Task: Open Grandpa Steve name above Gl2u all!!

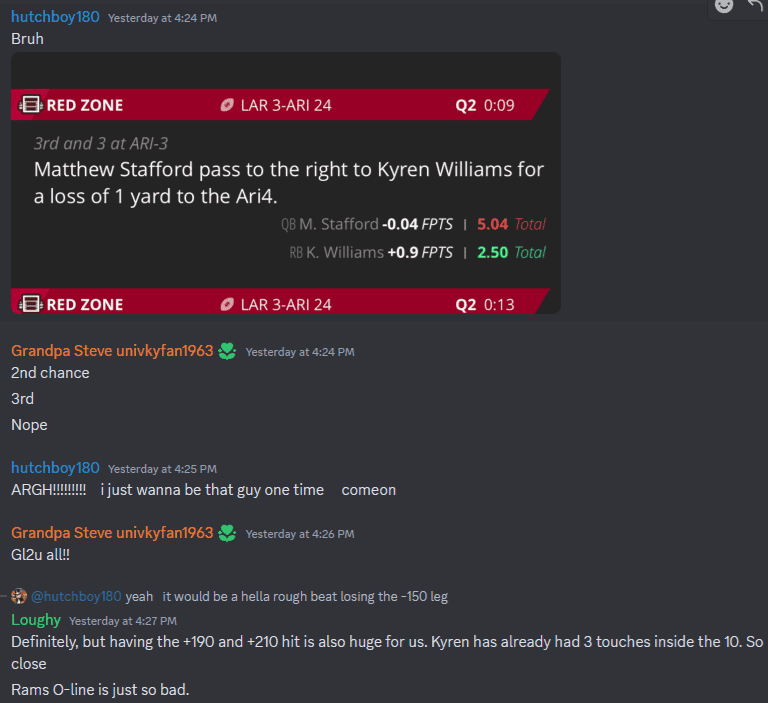Action: point(112,533)
